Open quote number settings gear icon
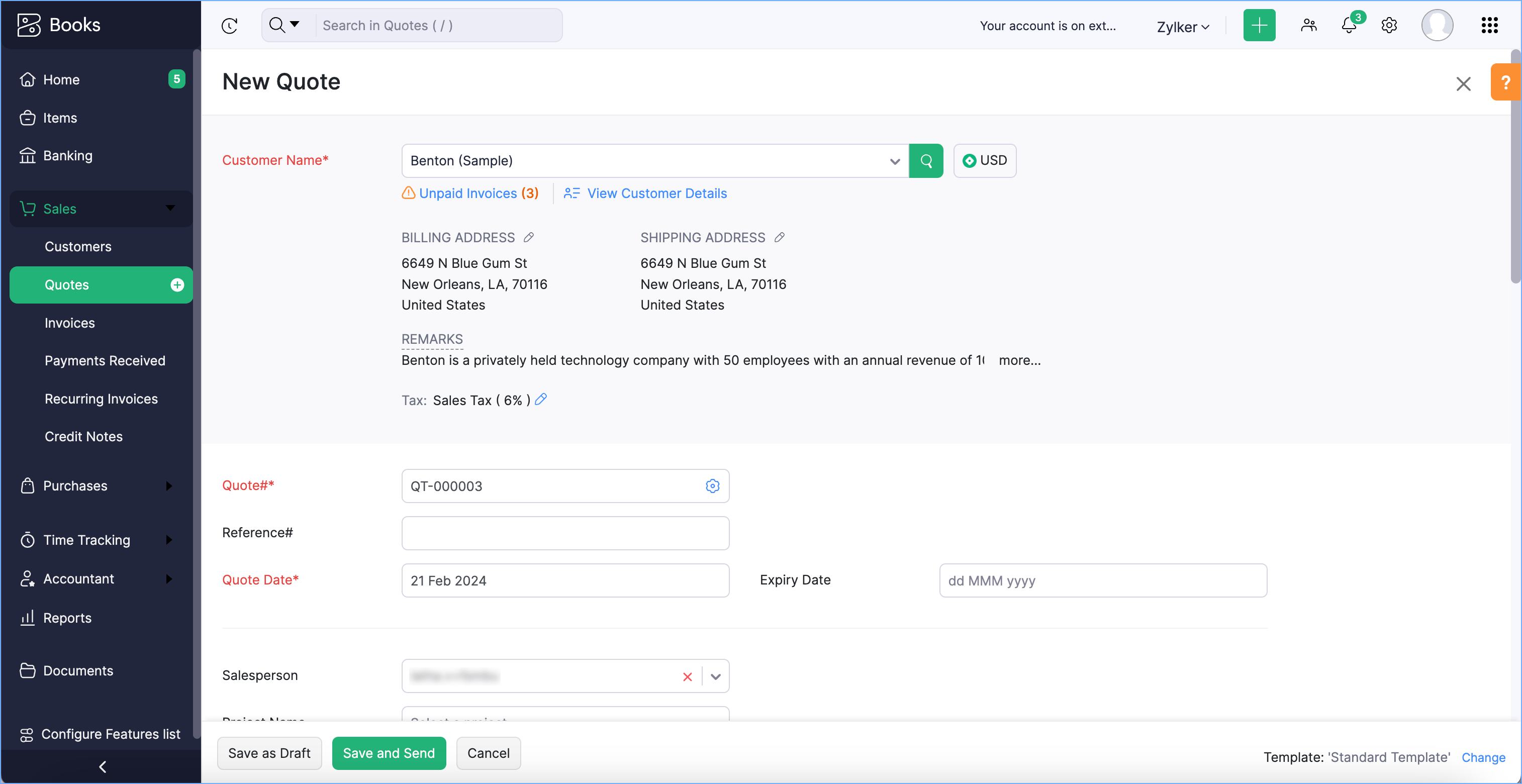The height and width of the screenshot is (784, 1522). (x=713, y=485)
